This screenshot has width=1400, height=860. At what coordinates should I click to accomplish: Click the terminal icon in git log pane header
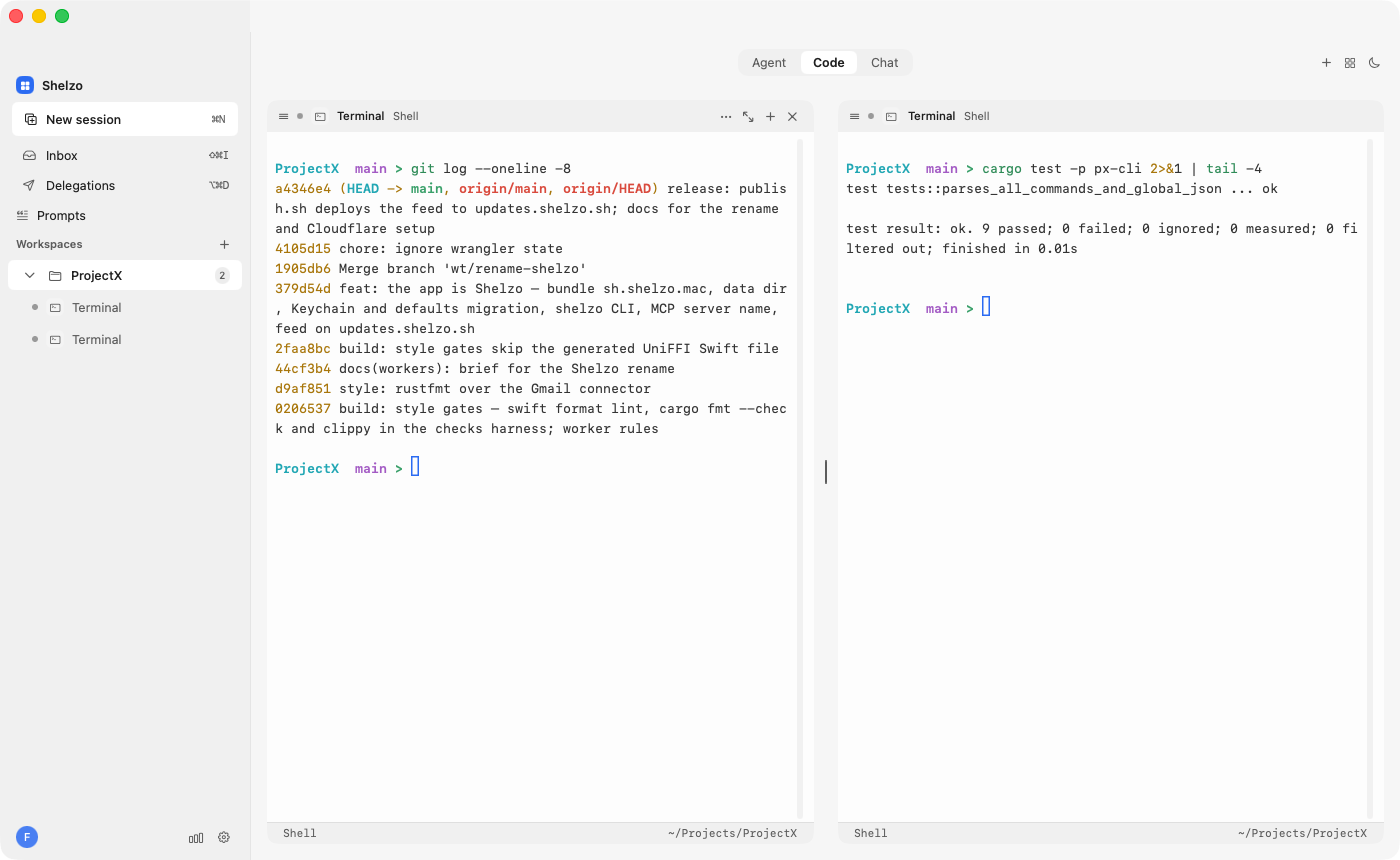[x=320, y=116]
